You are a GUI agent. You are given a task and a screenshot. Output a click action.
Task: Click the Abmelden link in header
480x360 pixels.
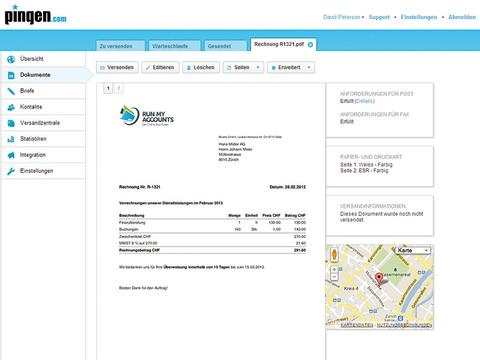[462, 17]
